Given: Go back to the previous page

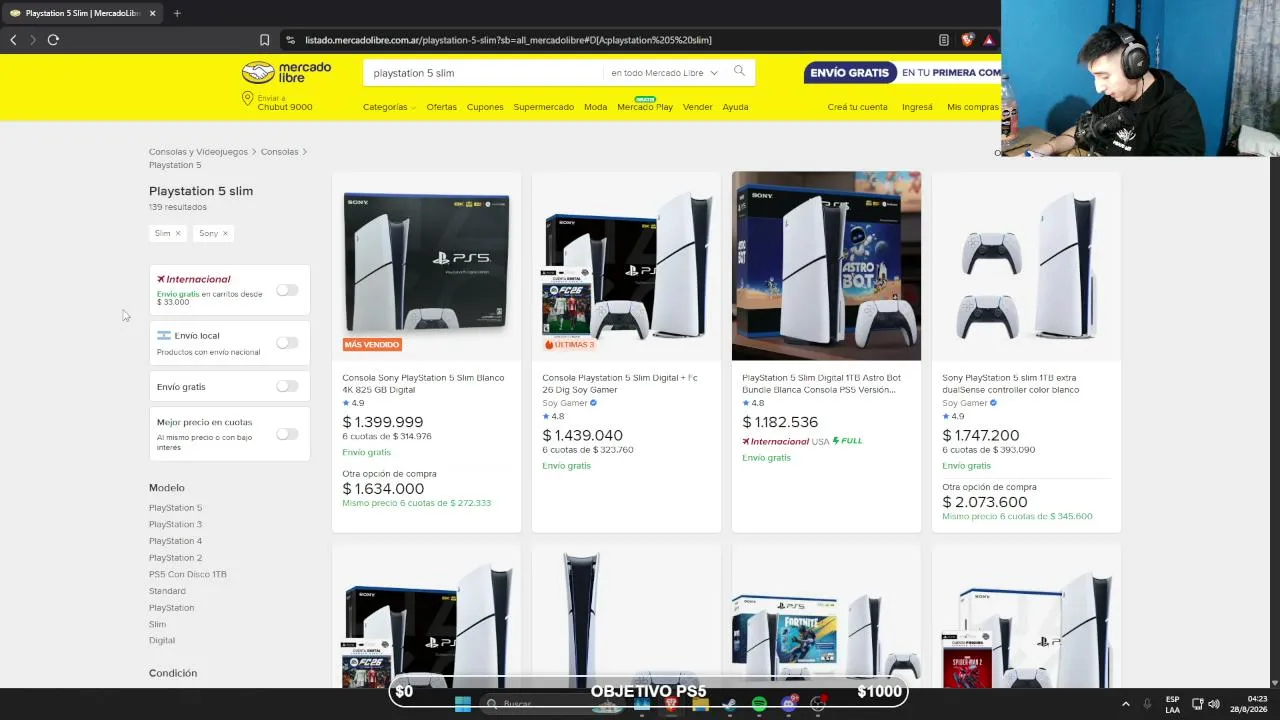Looking at the screenshot, I should click(x=13, y=40).
